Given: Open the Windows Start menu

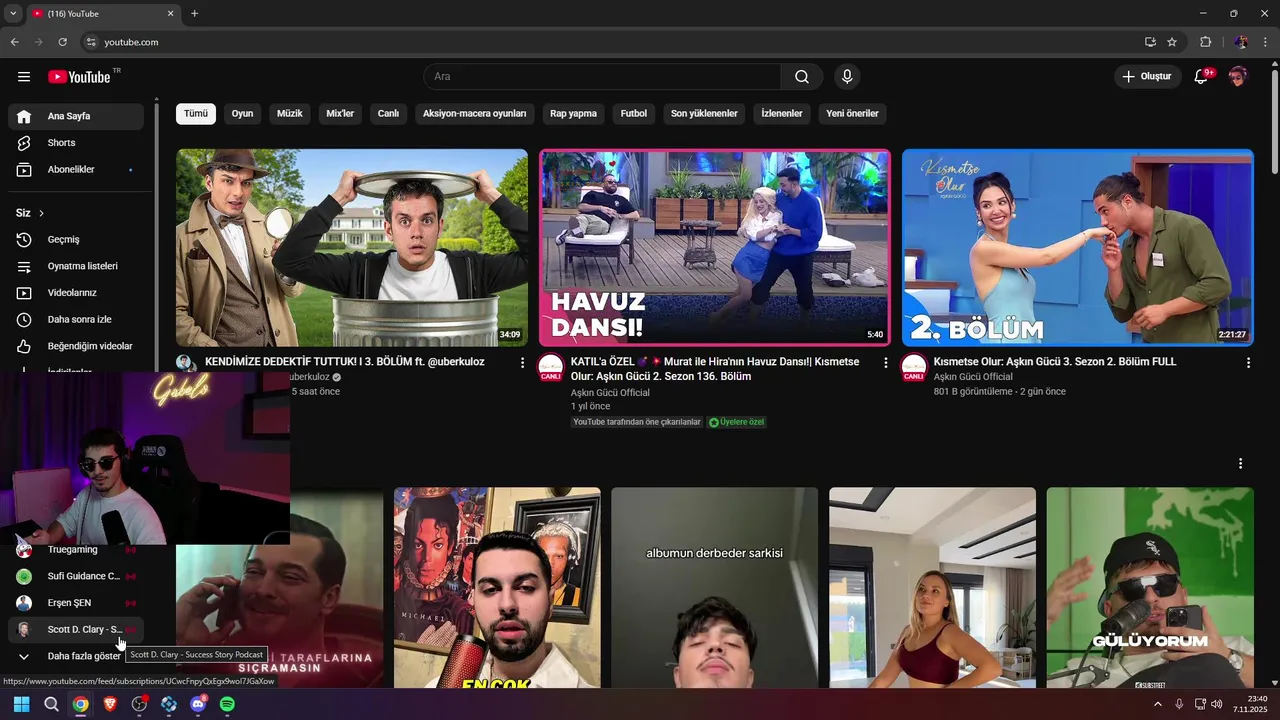Looking at the screenshot, I should pos(21,704).
